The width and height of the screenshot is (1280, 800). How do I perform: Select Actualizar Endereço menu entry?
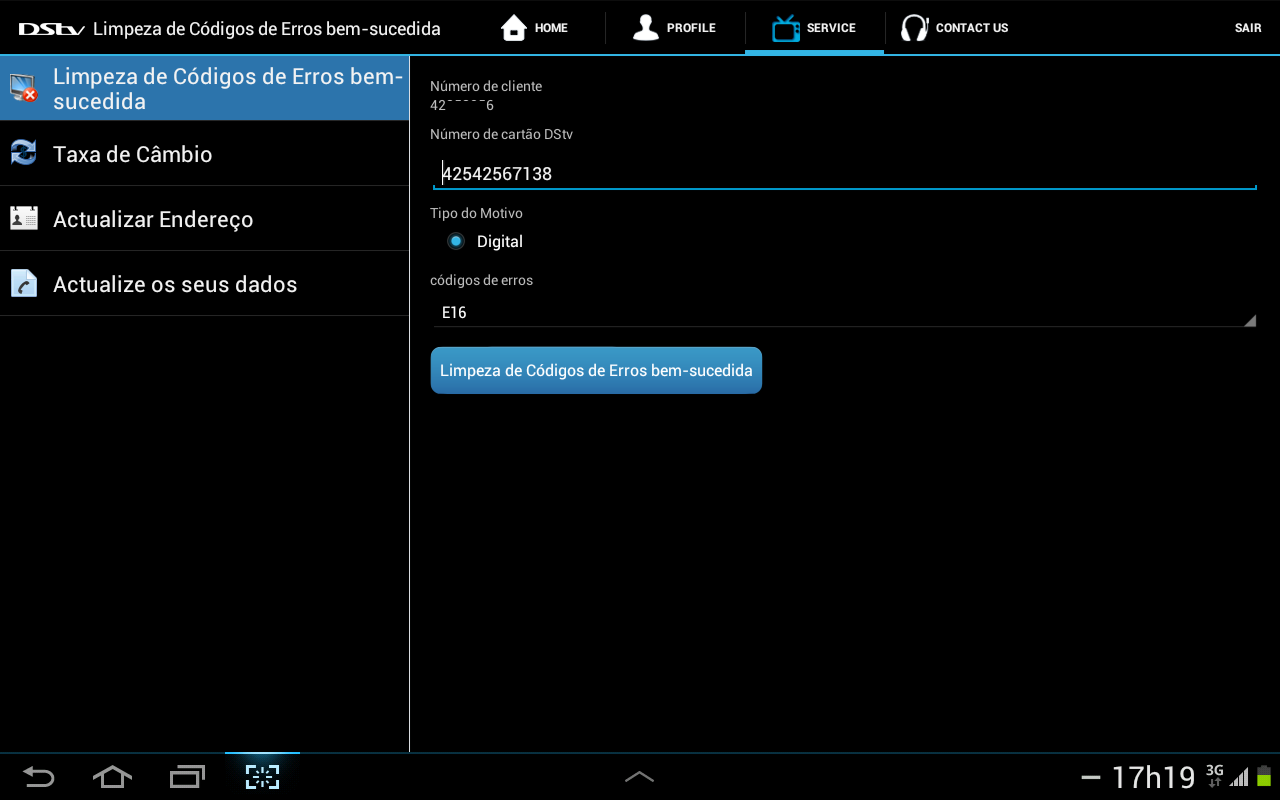[204, 219]
